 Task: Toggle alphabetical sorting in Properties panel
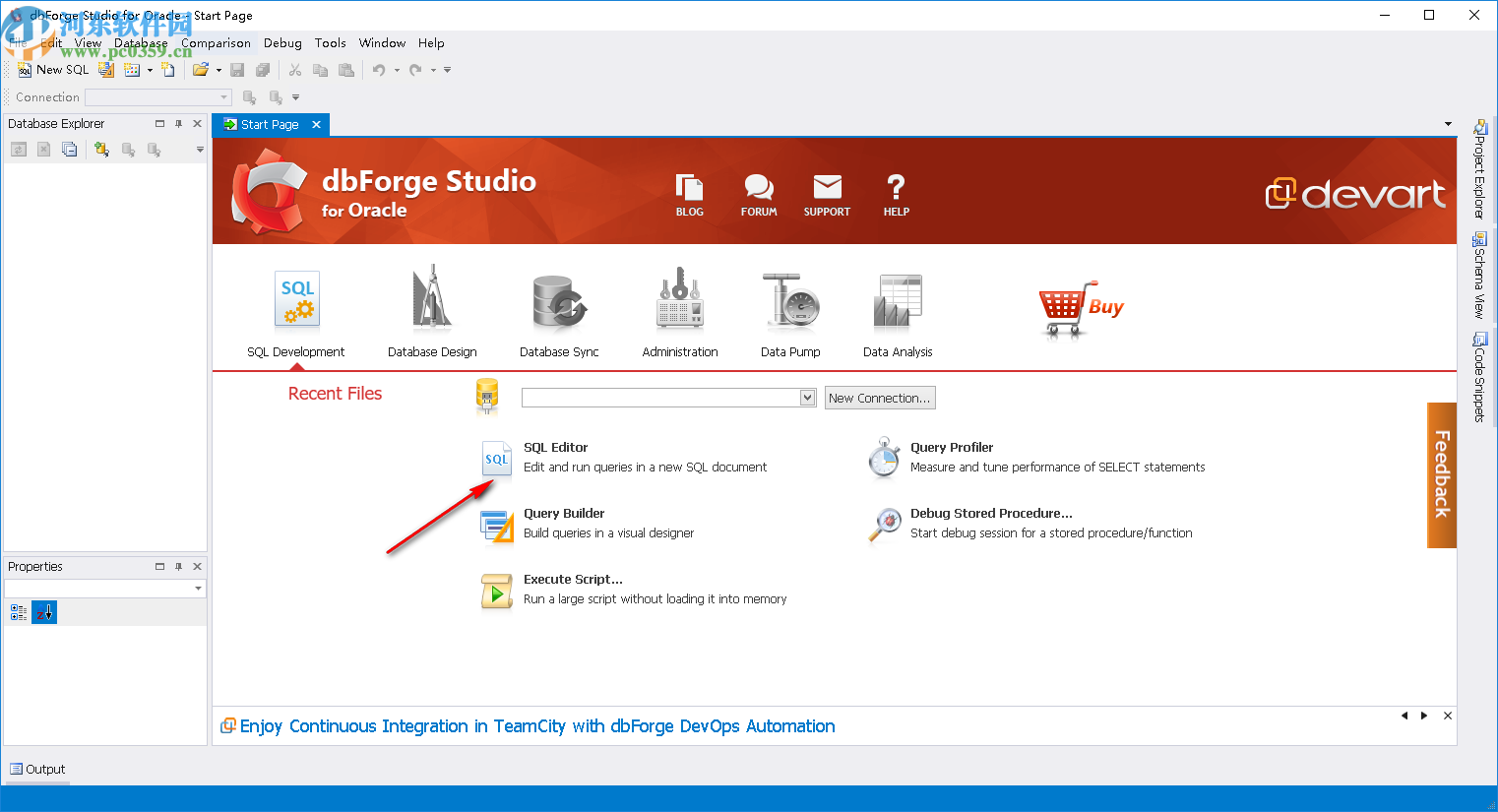coord(44,611)
